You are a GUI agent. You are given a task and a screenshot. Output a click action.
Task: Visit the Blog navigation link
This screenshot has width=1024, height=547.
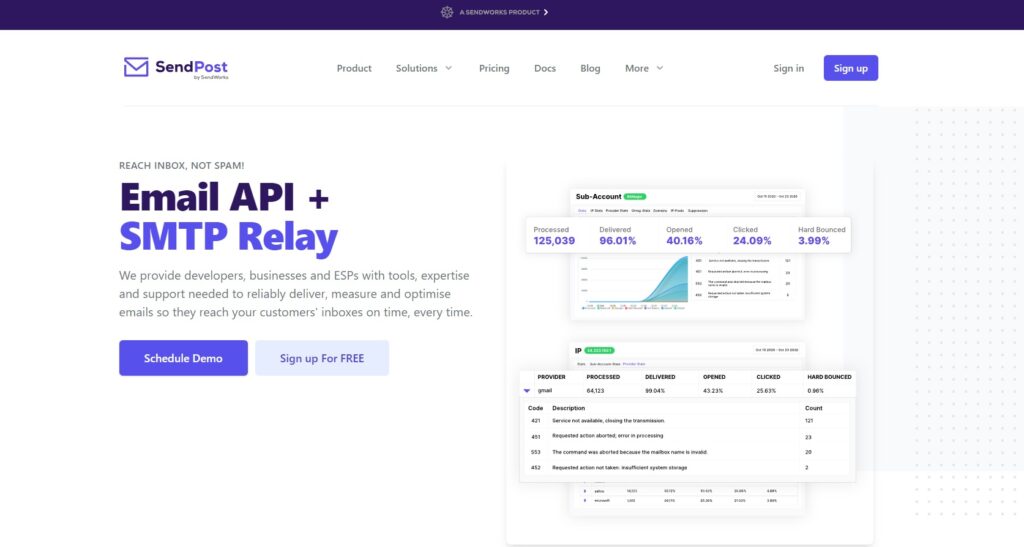(x=590, y=68)
